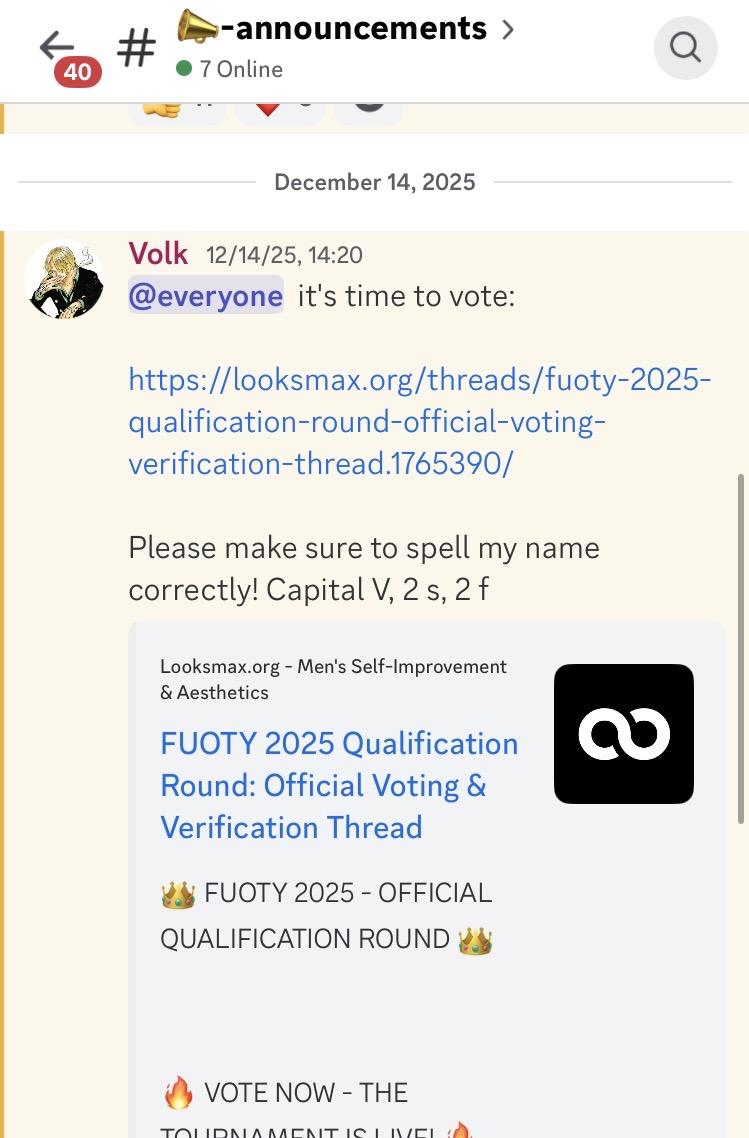Tap the Volk username
This screenshot has height=1138, width=749.
pyautogui.click(x=158, y=254)
